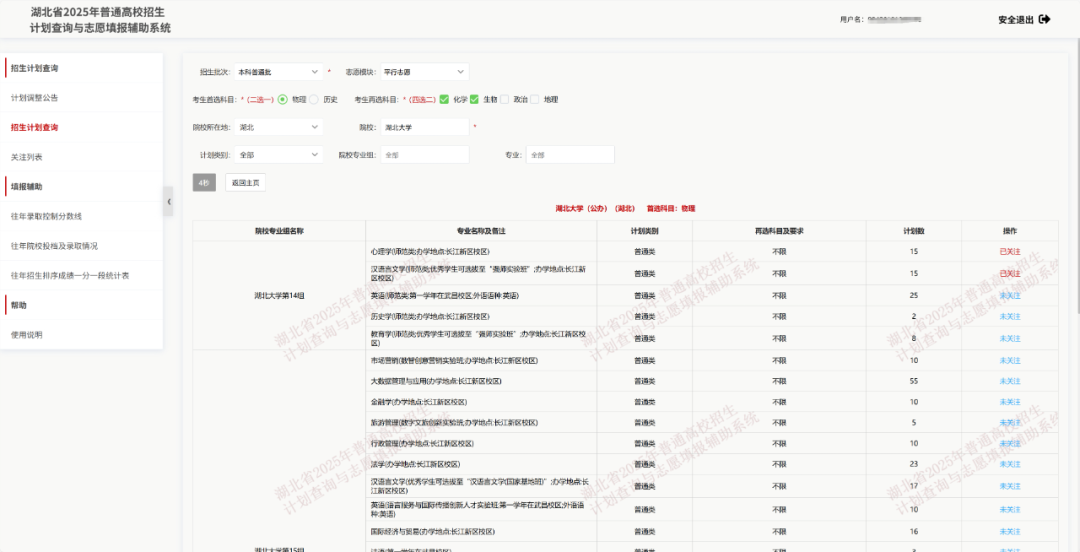Image resolution: width=1080 pixels, height=552 pixels.
Task: Click the plan count 23 cell
Action: click(913, 464)
